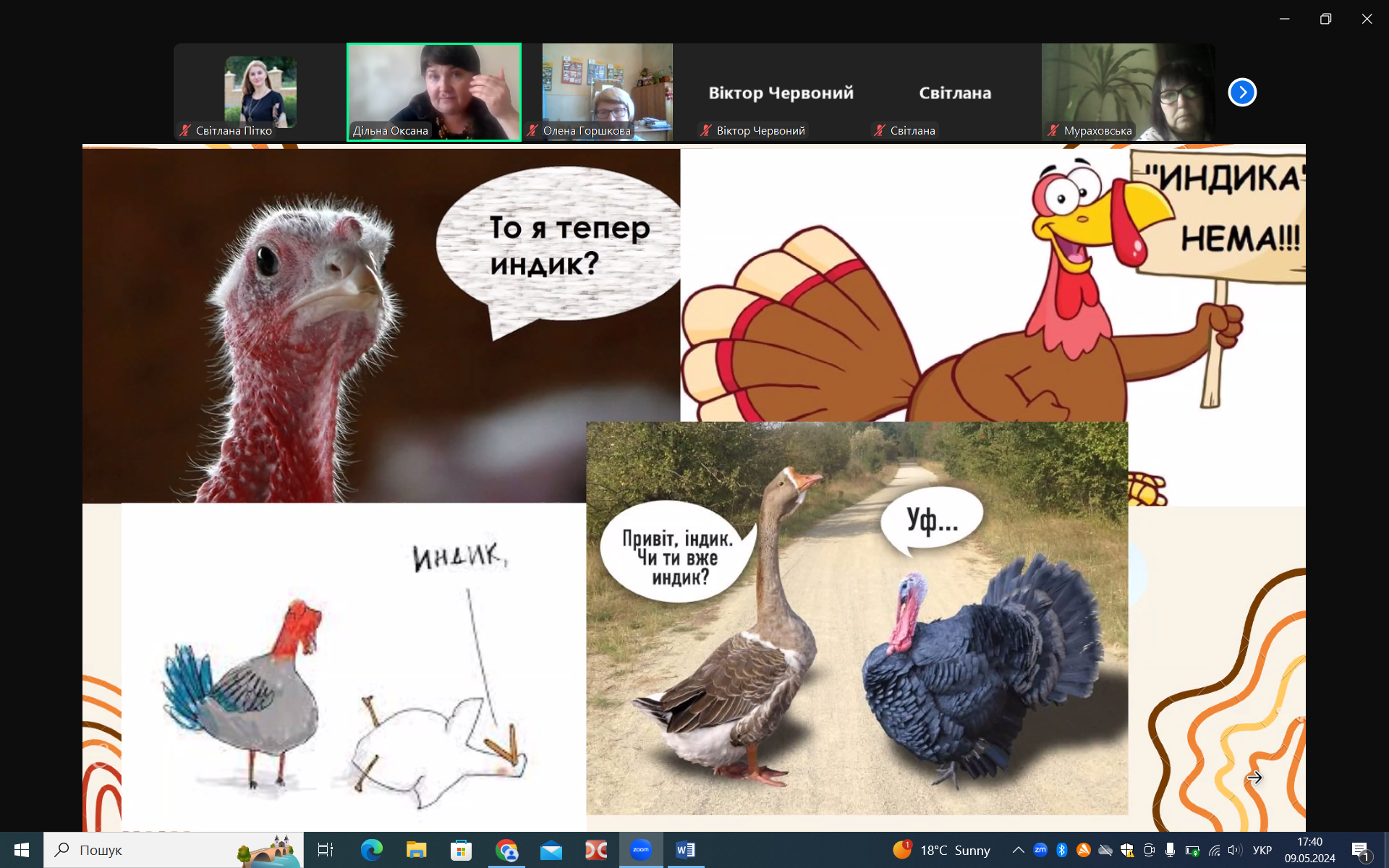Open the УКР keyboard language switcher

click(x=1262, y=850)
